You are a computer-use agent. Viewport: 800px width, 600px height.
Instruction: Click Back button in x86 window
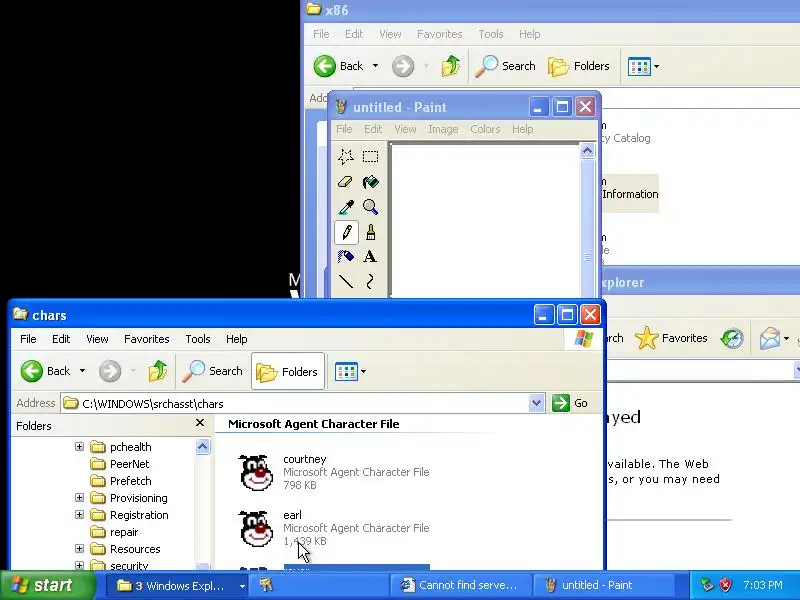338,66
